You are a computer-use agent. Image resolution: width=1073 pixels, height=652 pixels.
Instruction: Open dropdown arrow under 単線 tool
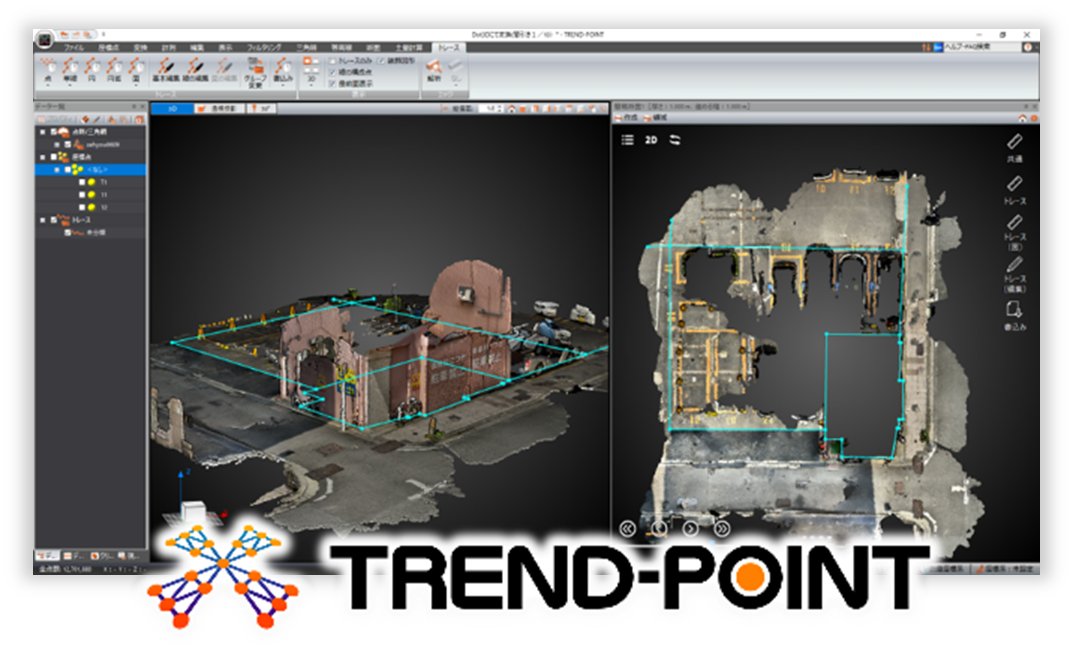click(x=70, y=86)
